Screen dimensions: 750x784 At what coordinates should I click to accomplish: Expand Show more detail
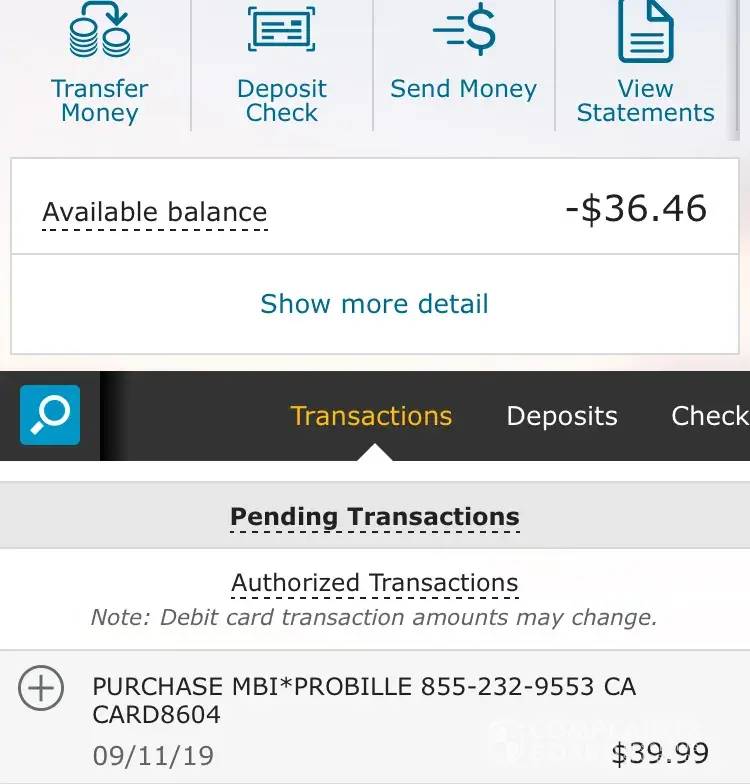click(x=374, y=304)
